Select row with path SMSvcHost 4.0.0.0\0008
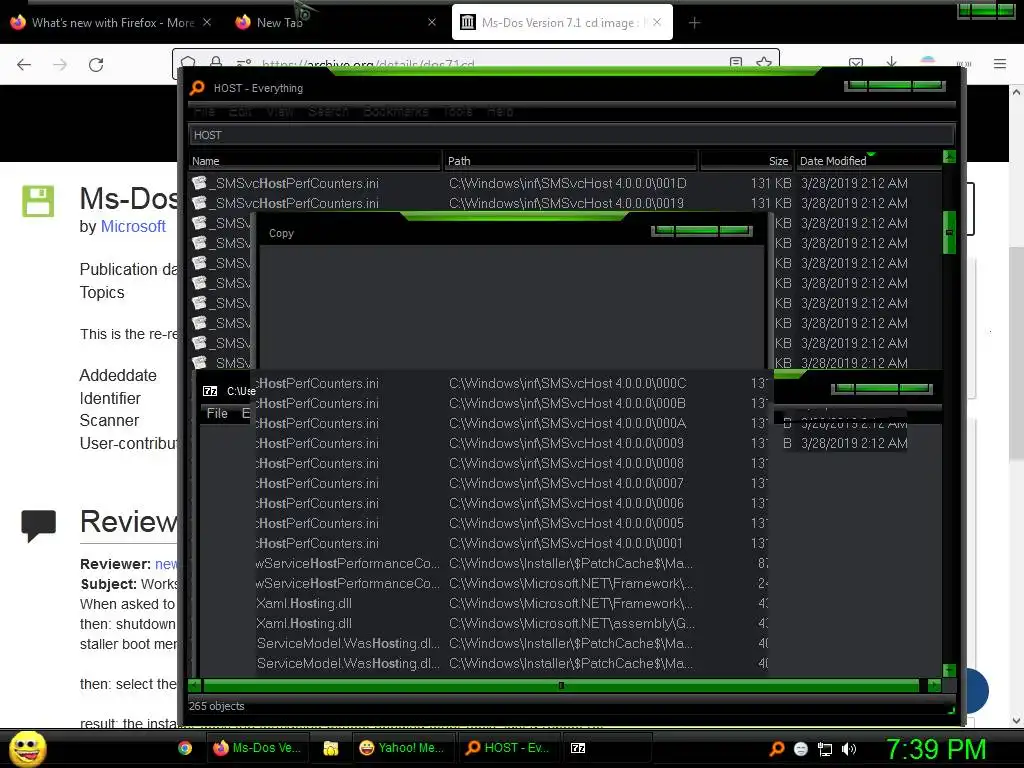This screenshot has width=1024, height=768. click(x=511, y=464)
